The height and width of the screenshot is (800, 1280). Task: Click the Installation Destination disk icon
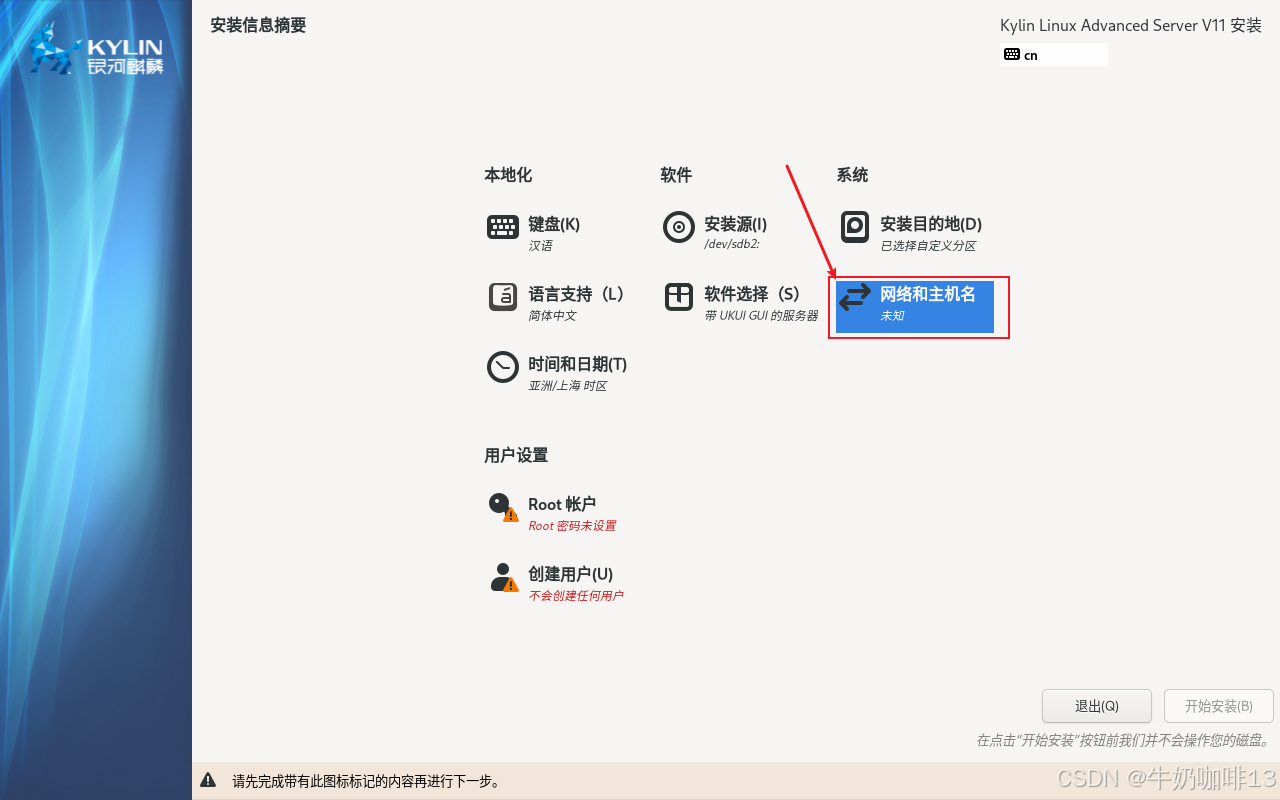coord(855,227)
